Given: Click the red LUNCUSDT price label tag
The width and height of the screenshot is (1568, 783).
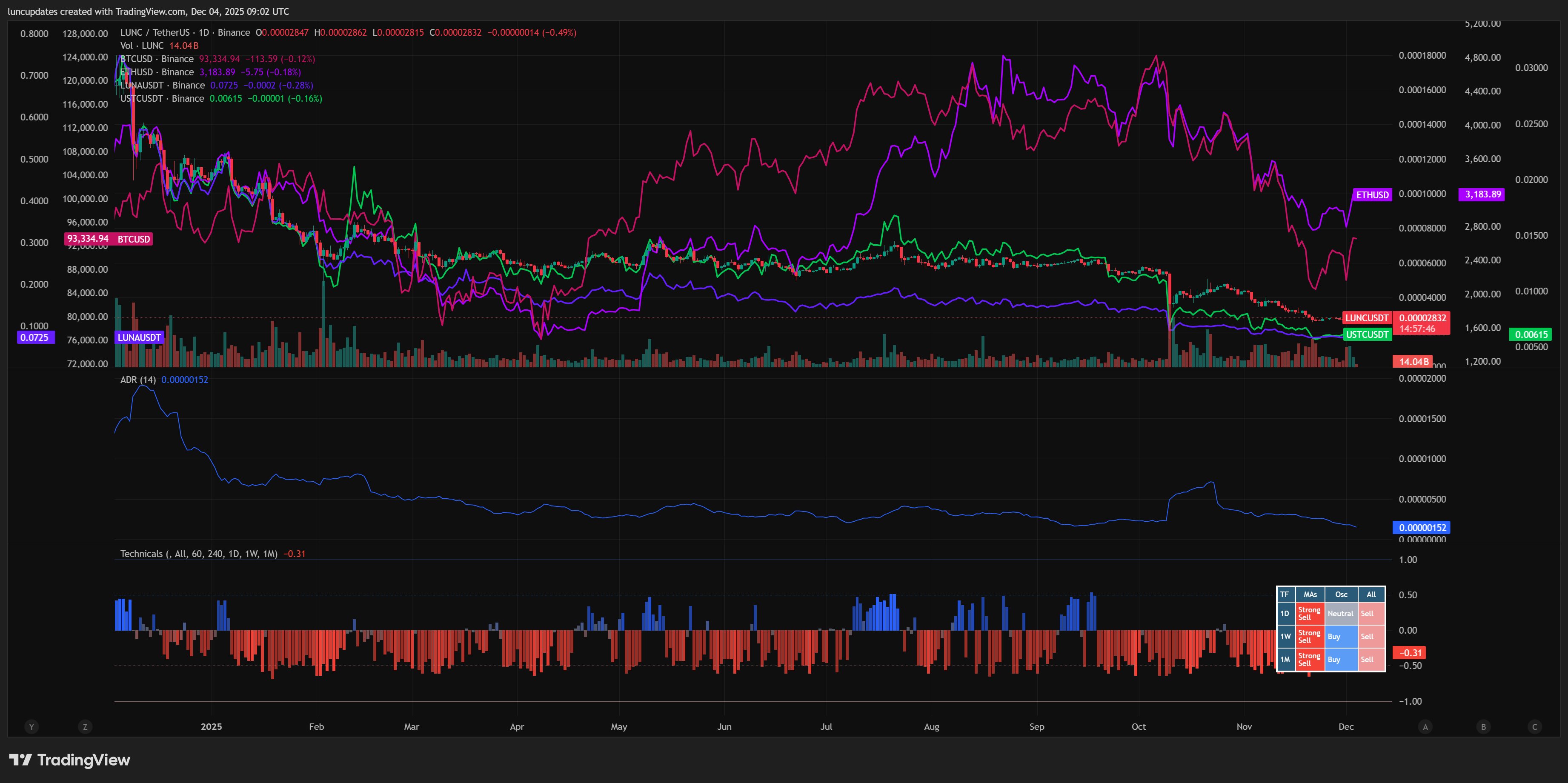Looking at the screenshot, I should click(1367, 318).
